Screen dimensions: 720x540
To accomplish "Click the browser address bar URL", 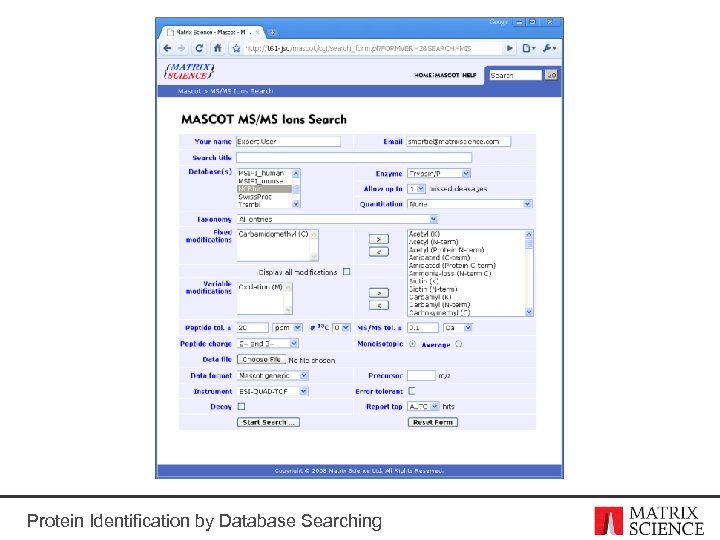I will click(x=372, y=48).
